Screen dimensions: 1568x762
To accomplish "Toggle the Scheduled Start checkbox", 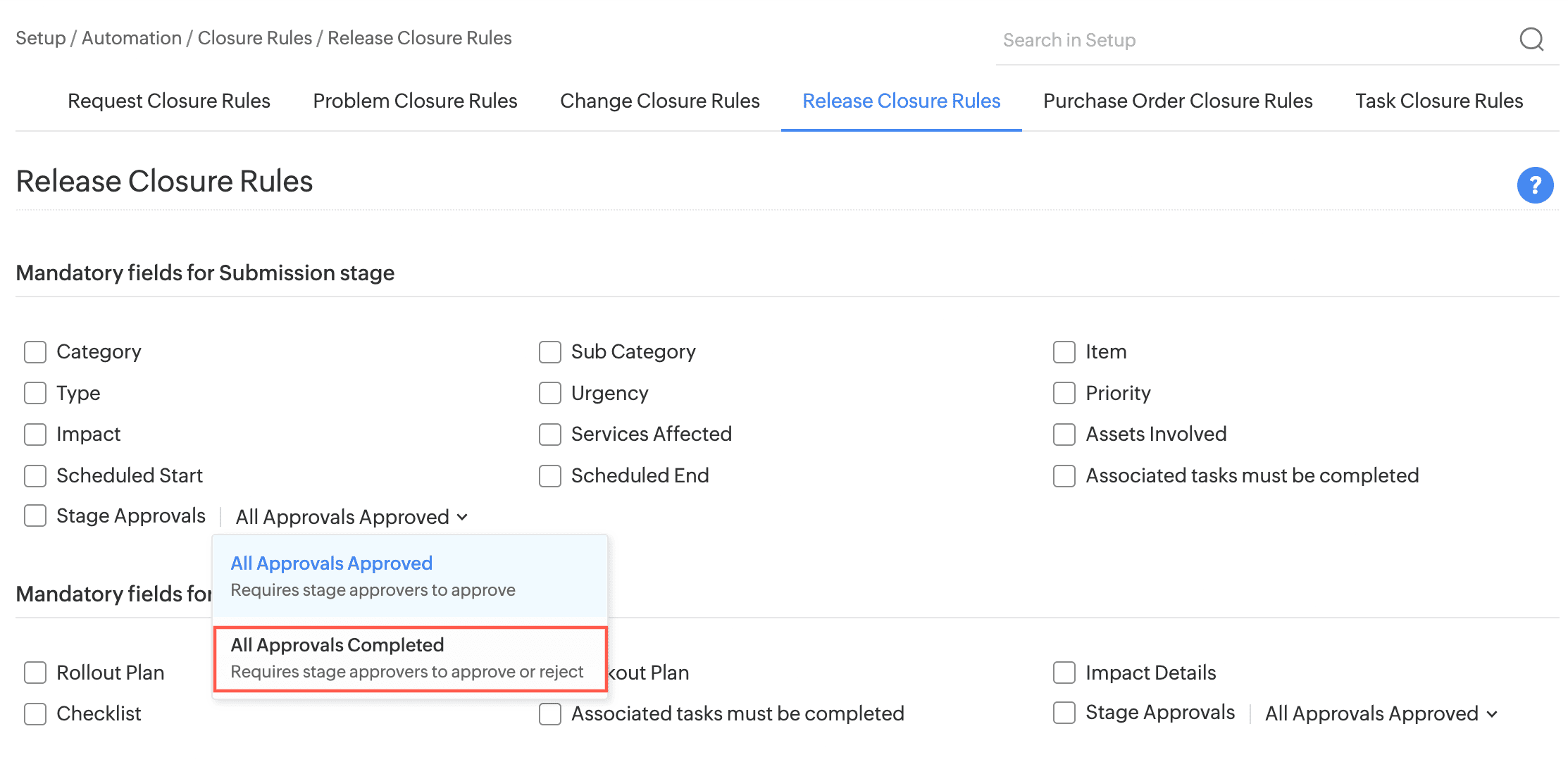I will click(x=35, y=476).
